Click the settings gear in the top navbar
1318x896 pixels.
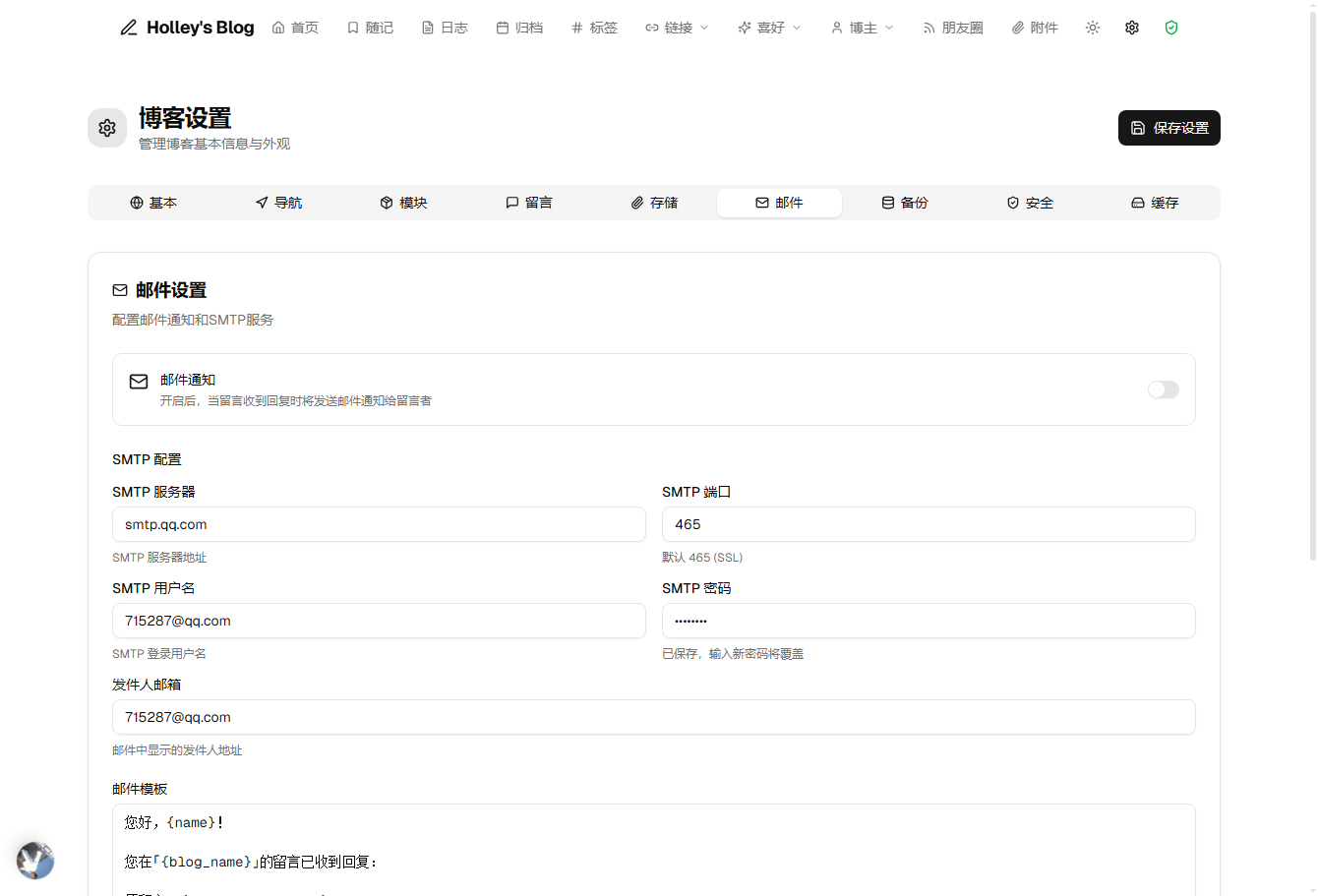[x=1132, y=28]
